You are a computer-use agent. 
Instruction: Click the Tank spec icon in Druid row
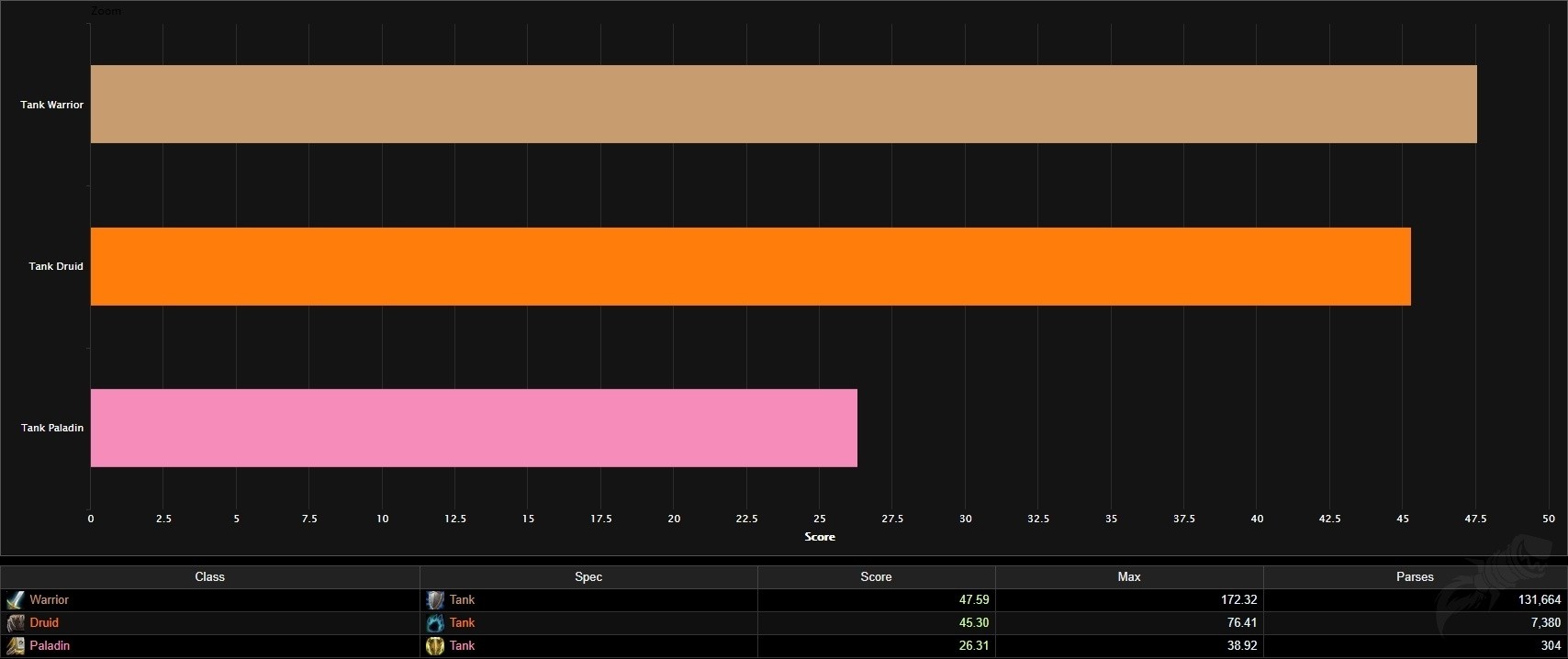tap(435, 623)
